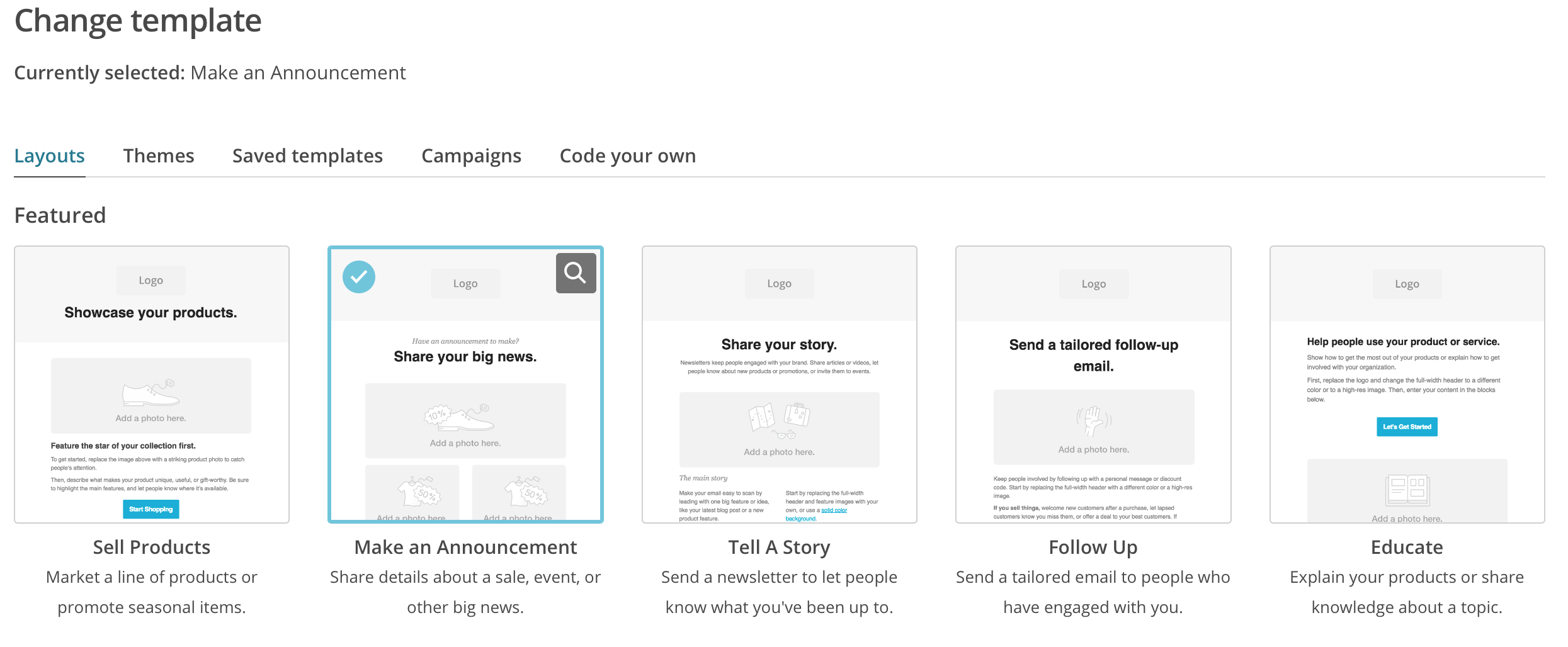Click the Educate template title

pos(1407,548)
